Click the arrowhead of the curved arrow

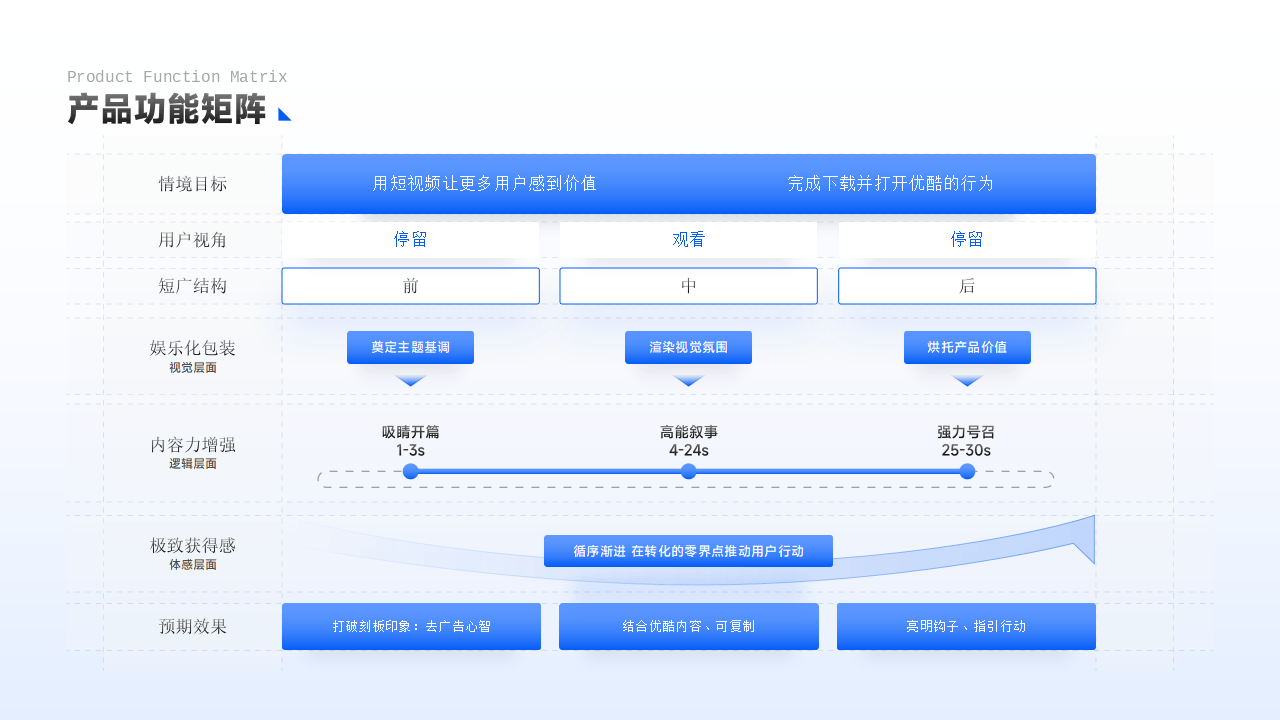1084,540
